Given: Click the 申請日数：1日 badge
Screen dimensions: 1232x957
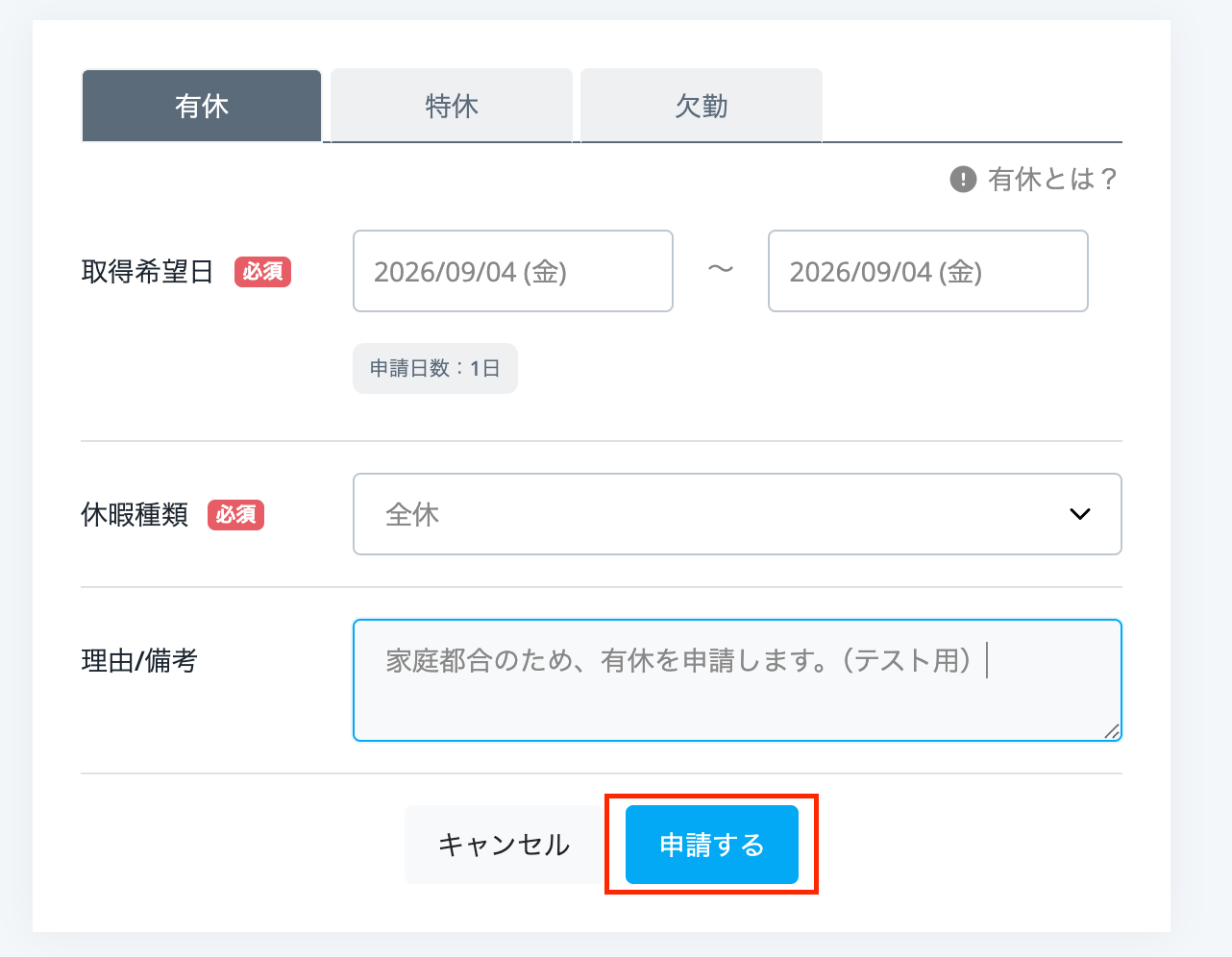Looking at the screenshot, I should (x=435, y=369).
